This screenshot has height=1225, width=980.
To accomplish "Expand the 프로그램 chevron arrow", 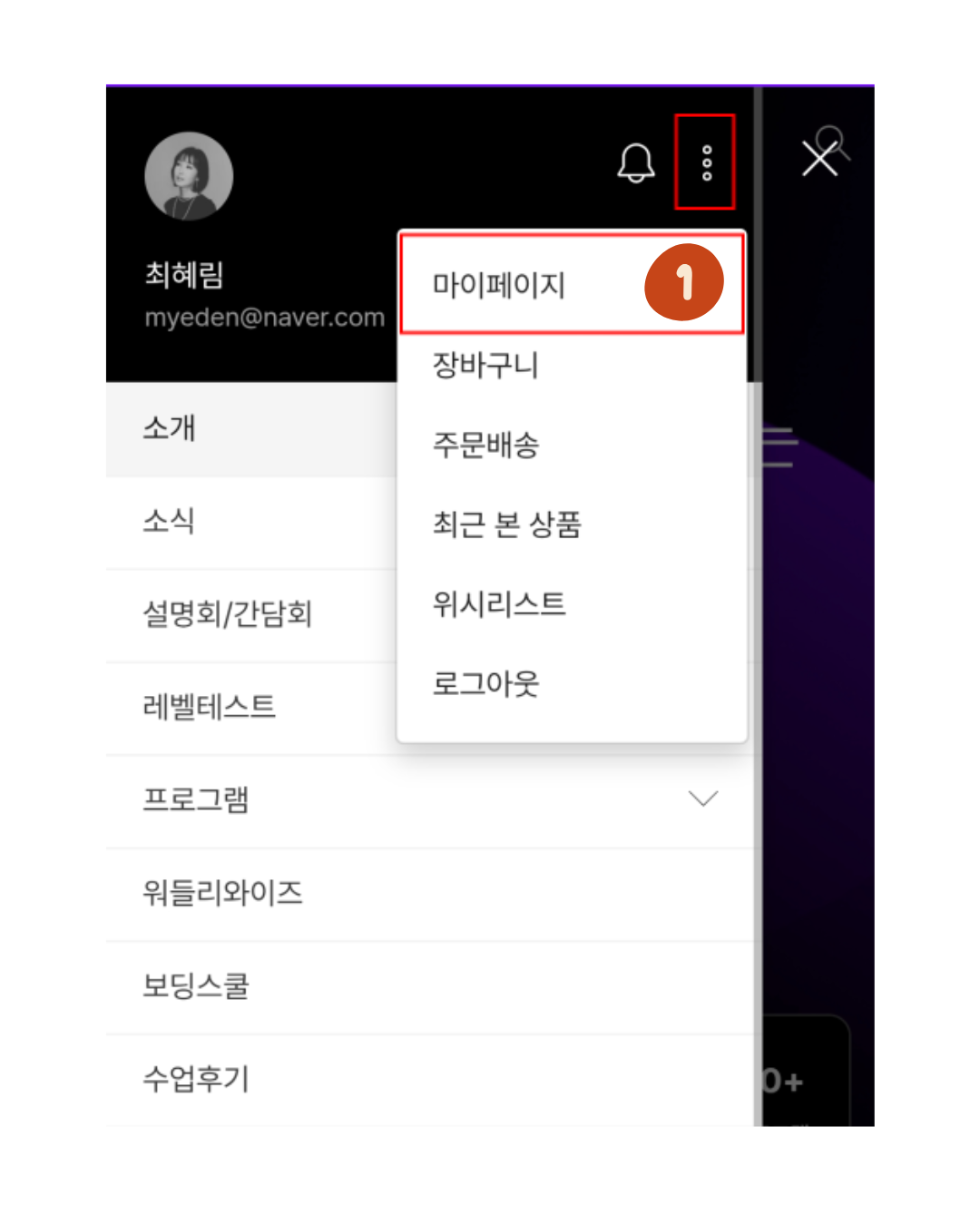I will [x=703, y=799].
